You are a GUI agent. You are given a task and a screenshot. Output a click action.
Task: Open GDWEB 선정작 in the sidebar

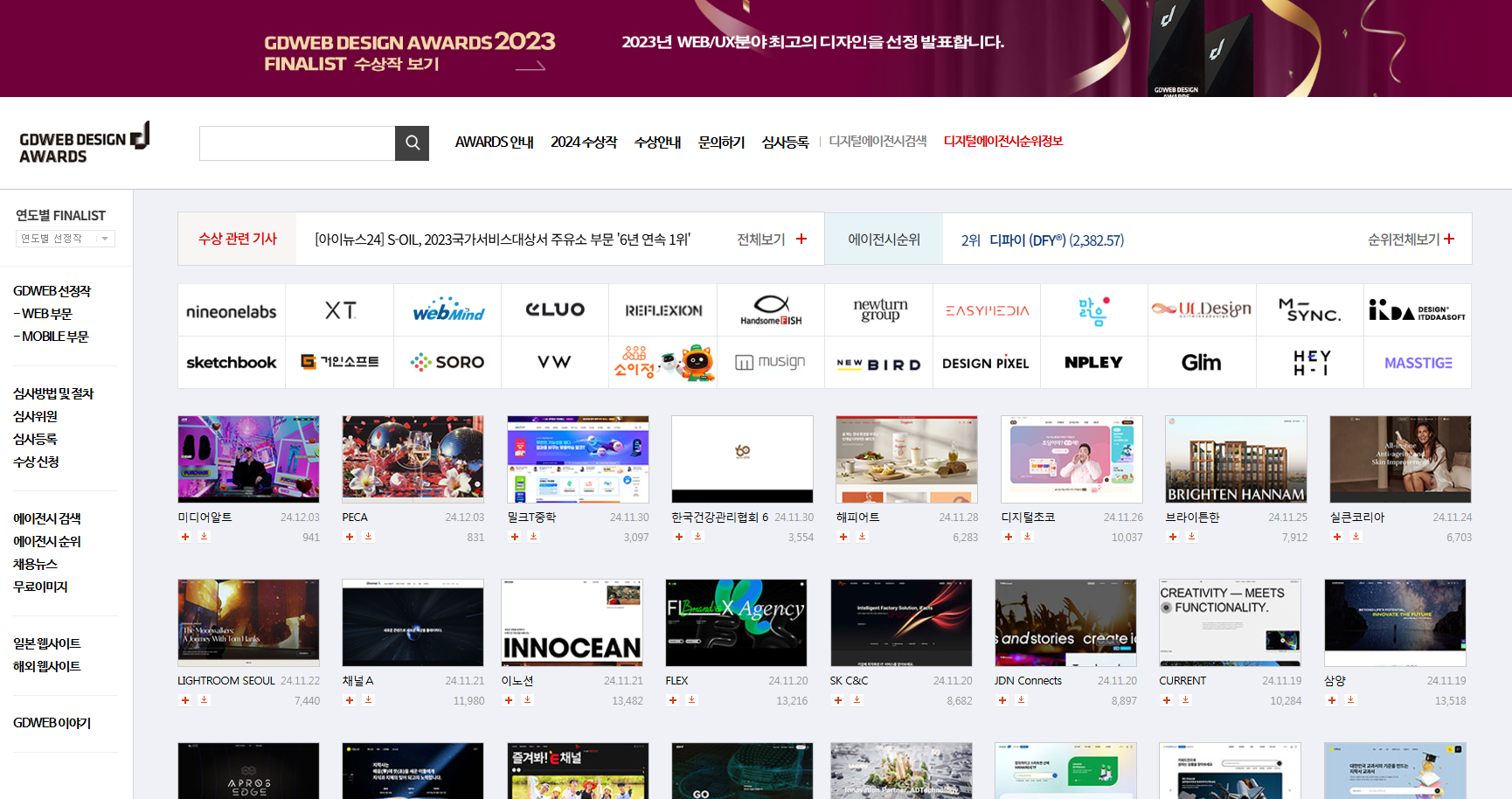pos(52,291)
